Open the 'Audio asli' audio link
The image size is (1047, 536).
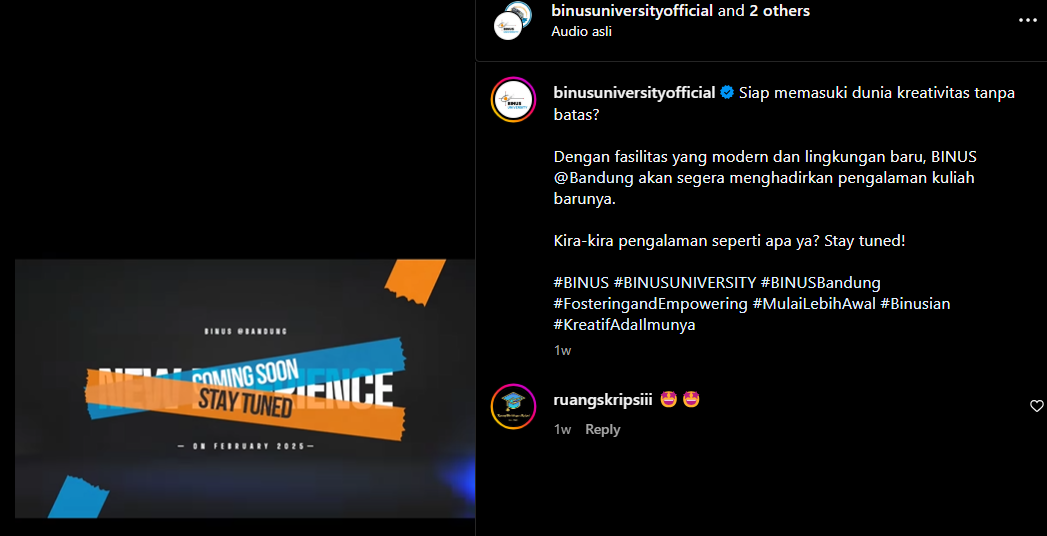pos(582,31)
